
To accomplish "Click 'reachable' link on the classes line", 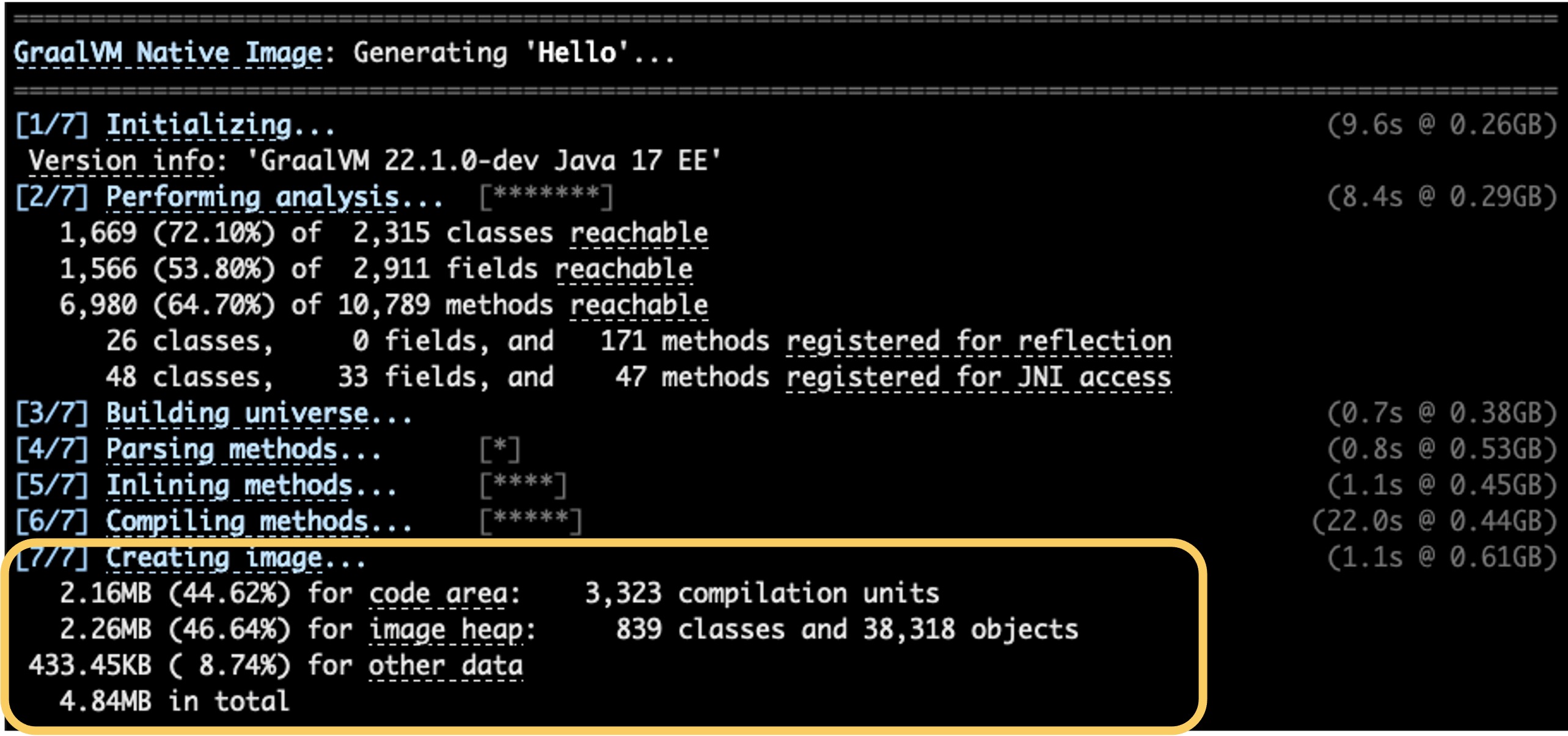I will click(x=639, y=233).
